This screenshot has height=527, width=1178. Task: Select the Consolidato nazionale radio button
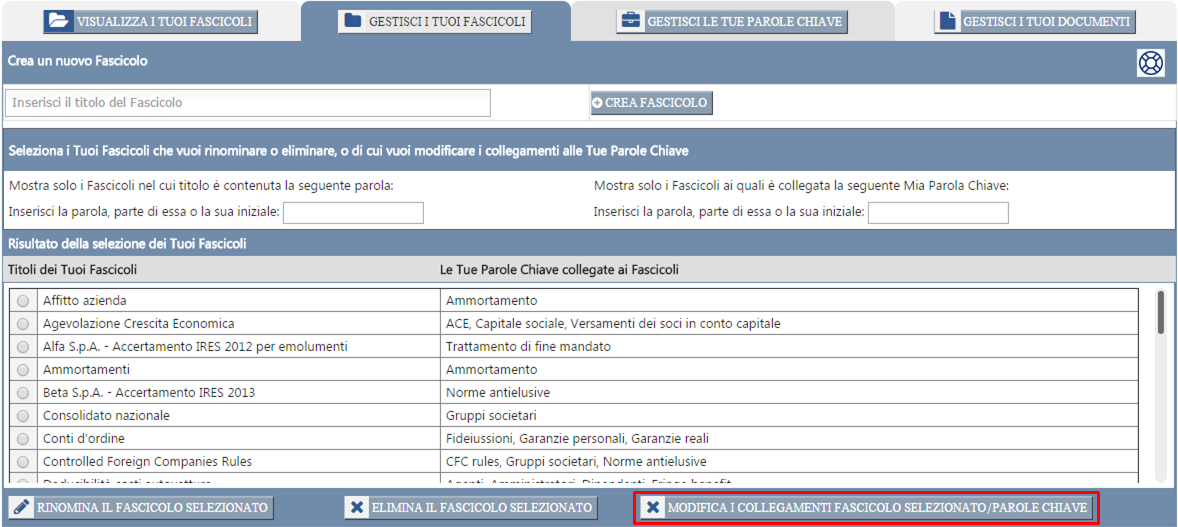click(x=23, y=416)
